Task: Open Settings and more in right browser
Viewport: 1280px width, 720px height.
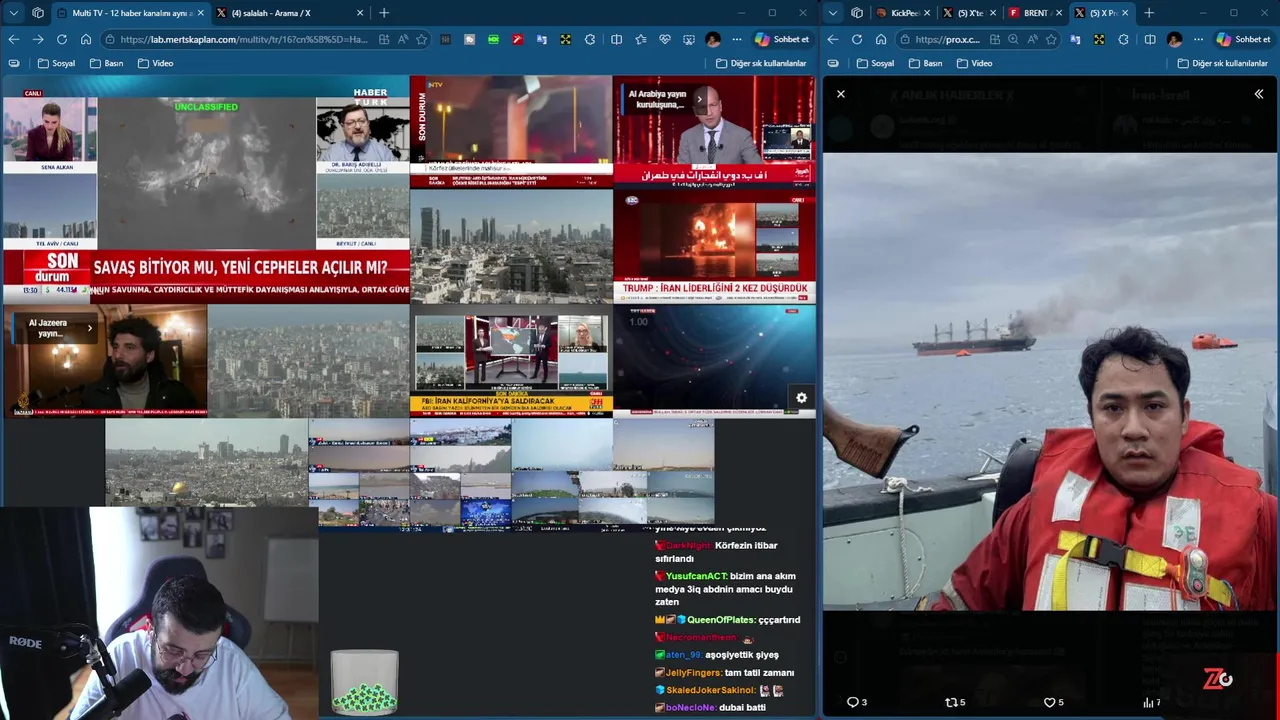Action: [1198, 39]
